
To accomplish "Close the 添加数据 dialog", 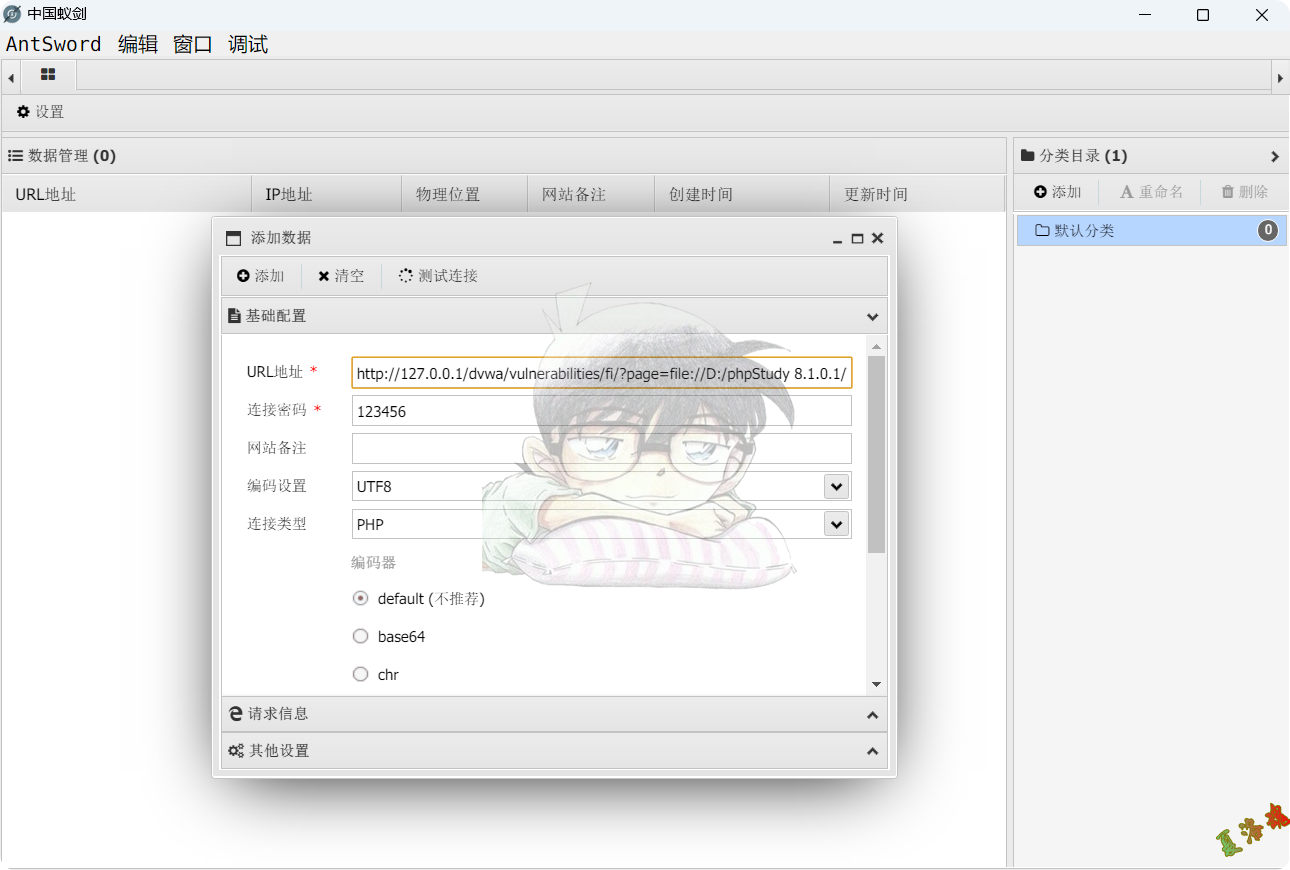I will tap(877, 238).
